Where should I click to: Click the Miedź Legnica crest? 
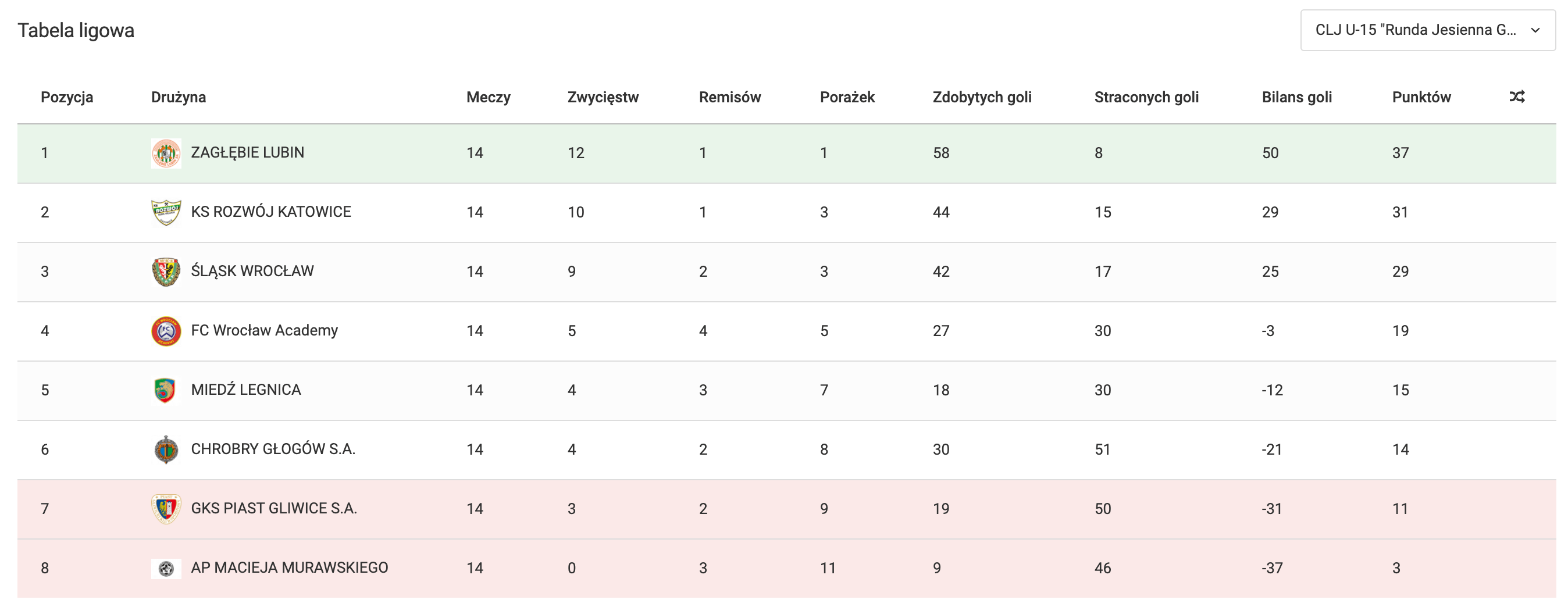coord(166,390)
